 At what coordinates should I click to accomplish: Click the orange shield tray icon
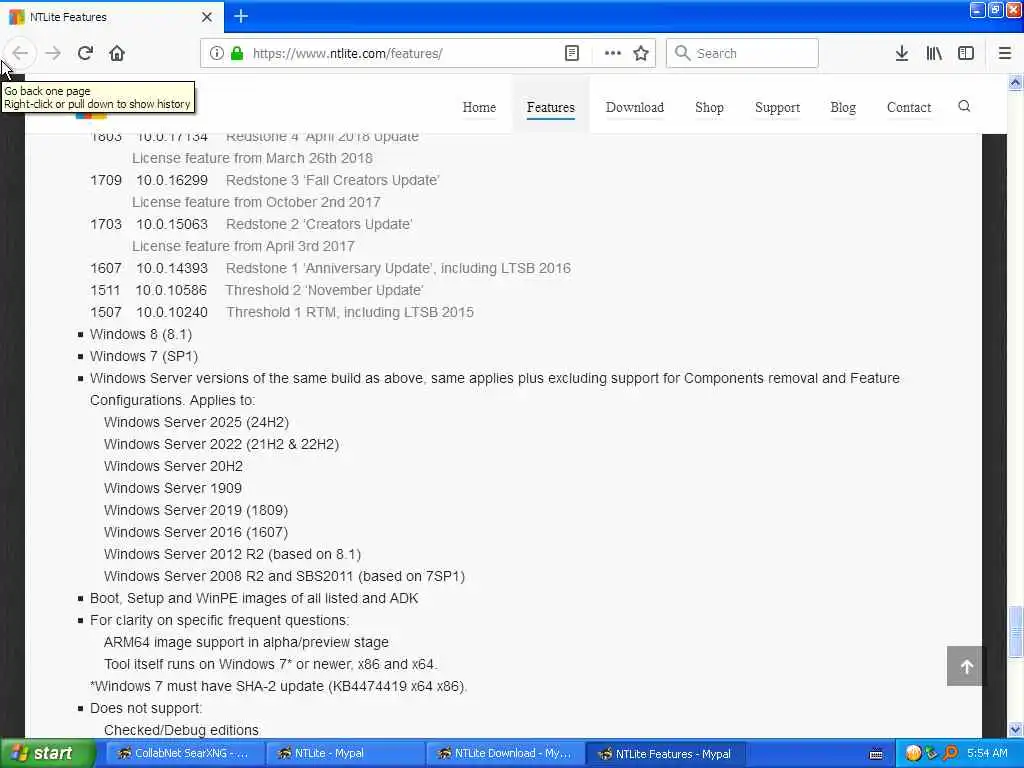914,753
